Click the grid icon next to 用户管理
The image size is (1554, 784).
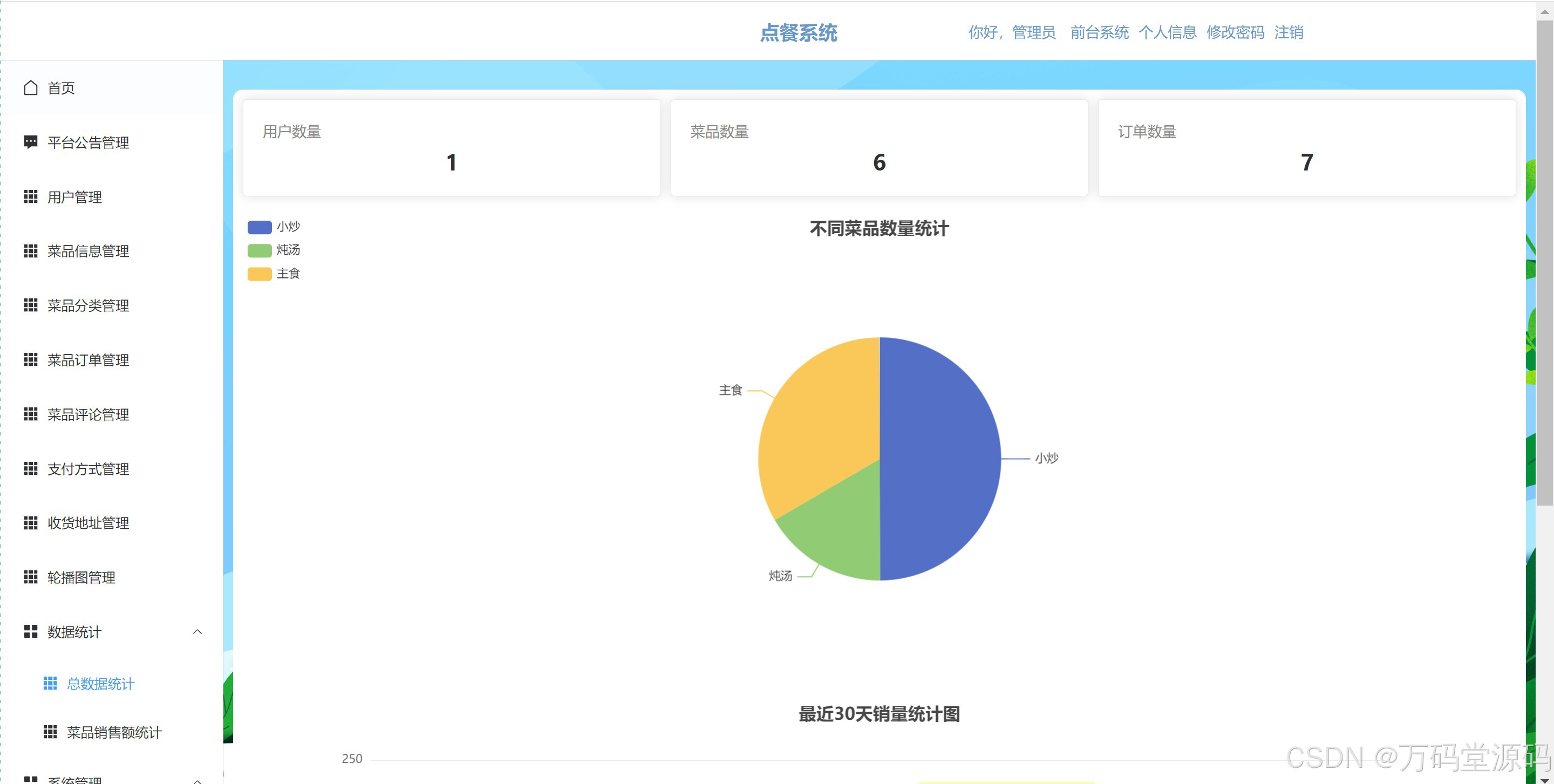31,196
